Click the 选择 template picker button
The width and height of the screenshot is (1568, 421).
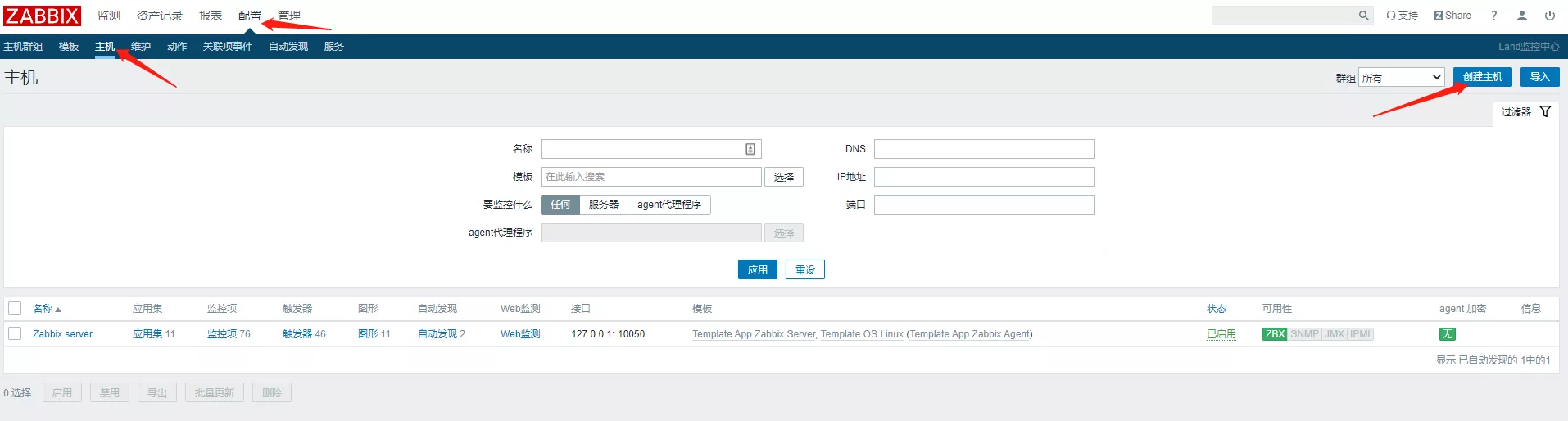[783, 177]
